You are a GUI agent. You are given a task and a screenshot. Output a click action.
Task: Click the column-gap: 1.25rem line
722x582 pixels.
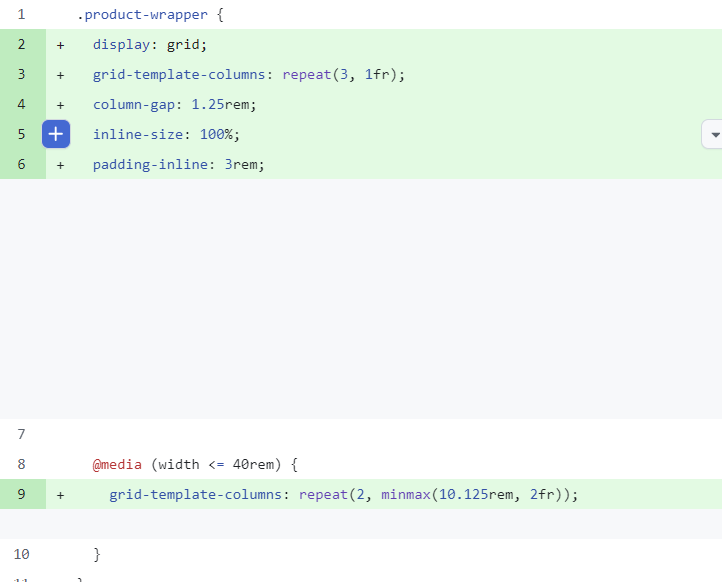pyautogui.click(x=175, y=105)
